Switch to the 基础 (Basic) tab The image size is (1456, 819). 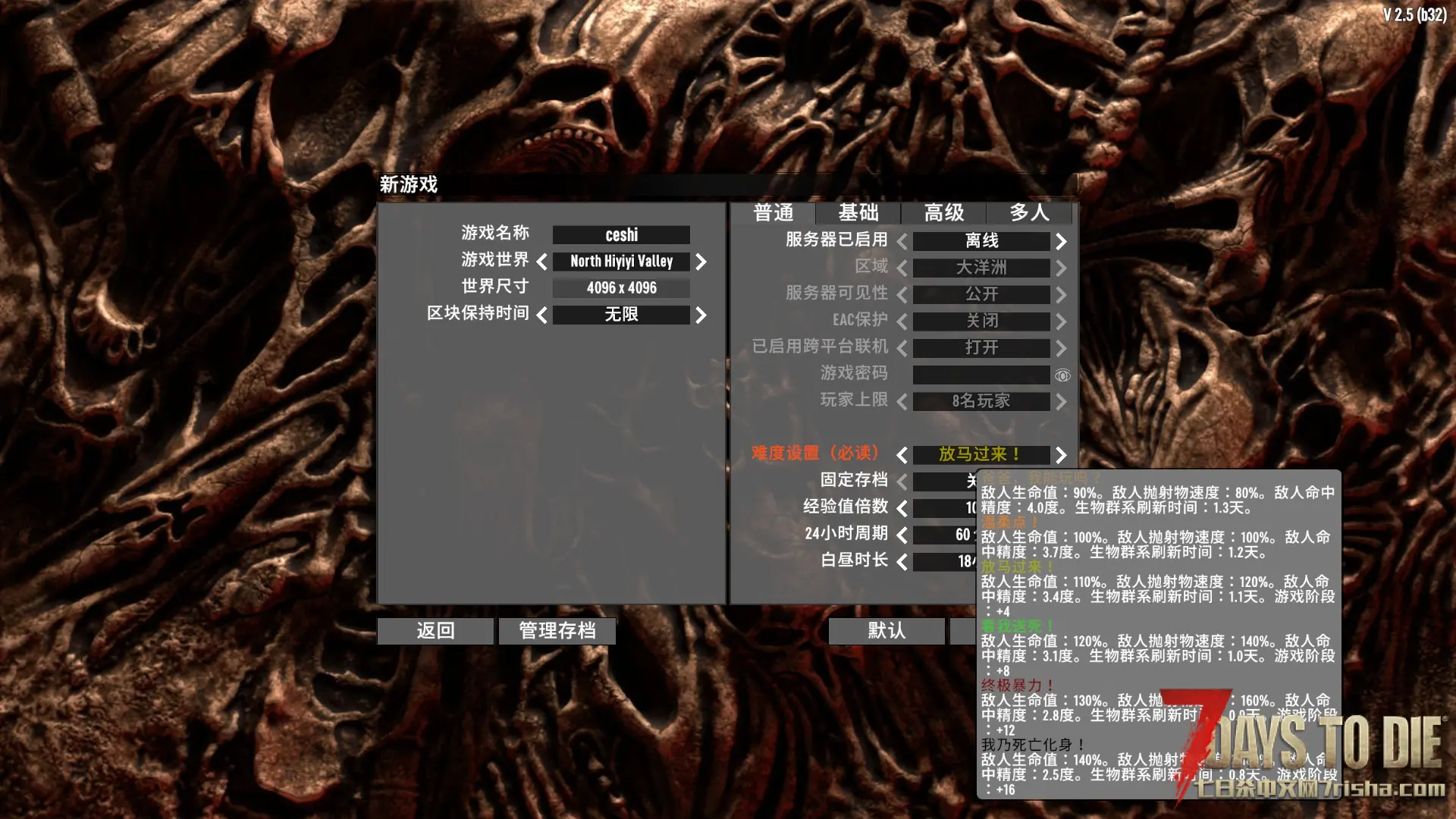click(x=858, y=213)
